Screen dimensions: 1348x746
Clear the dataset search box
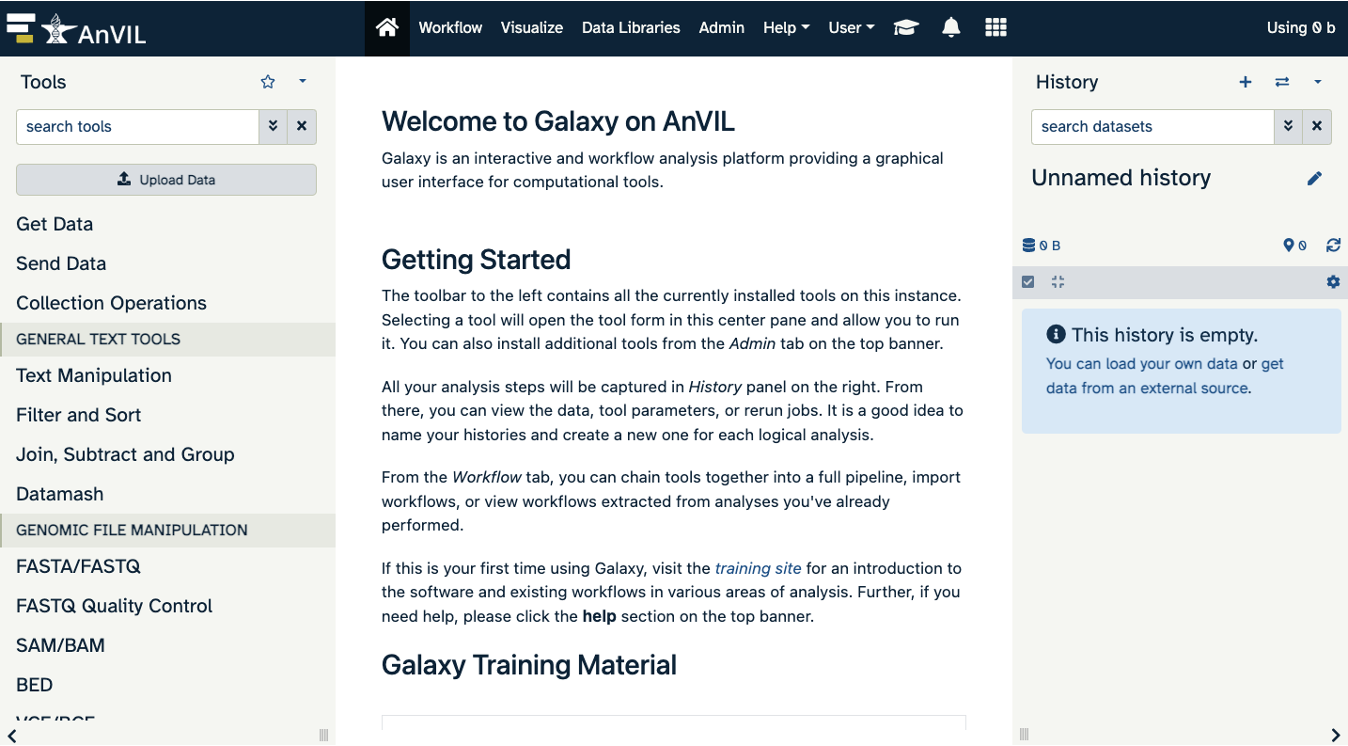click(1317, 127)
